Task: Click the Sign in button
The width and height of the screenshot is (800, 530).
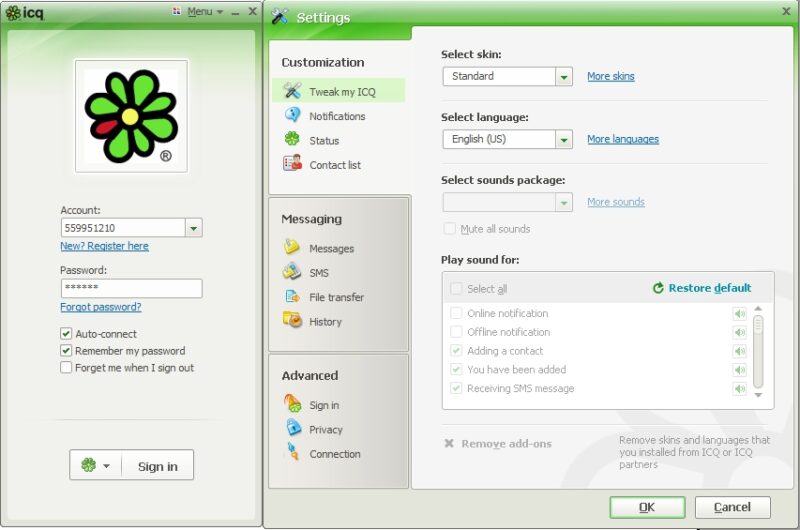Action: (x=157, y=466)
